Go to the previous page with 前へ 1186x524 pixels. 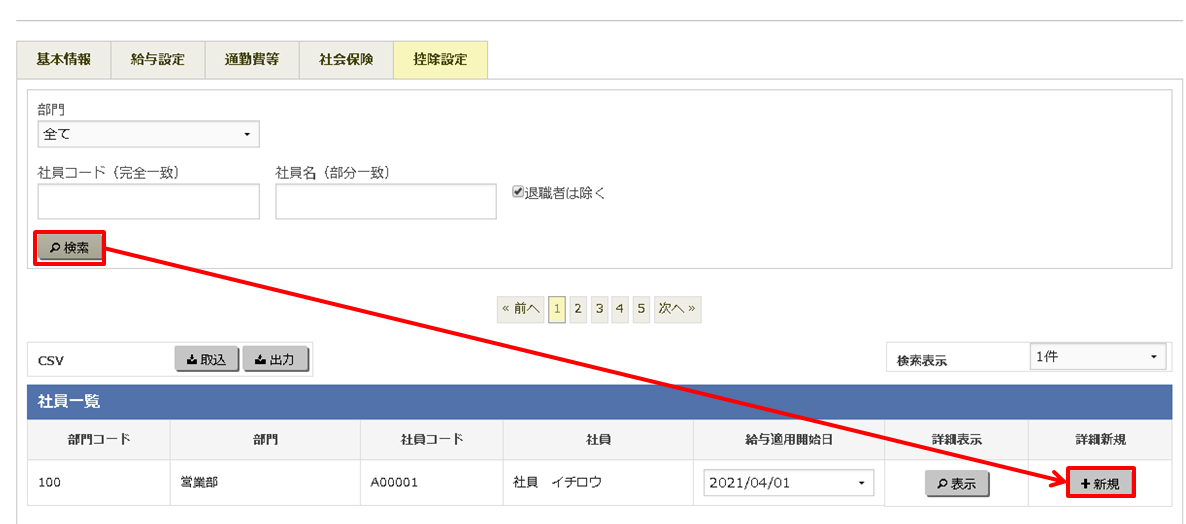(520, 310)
